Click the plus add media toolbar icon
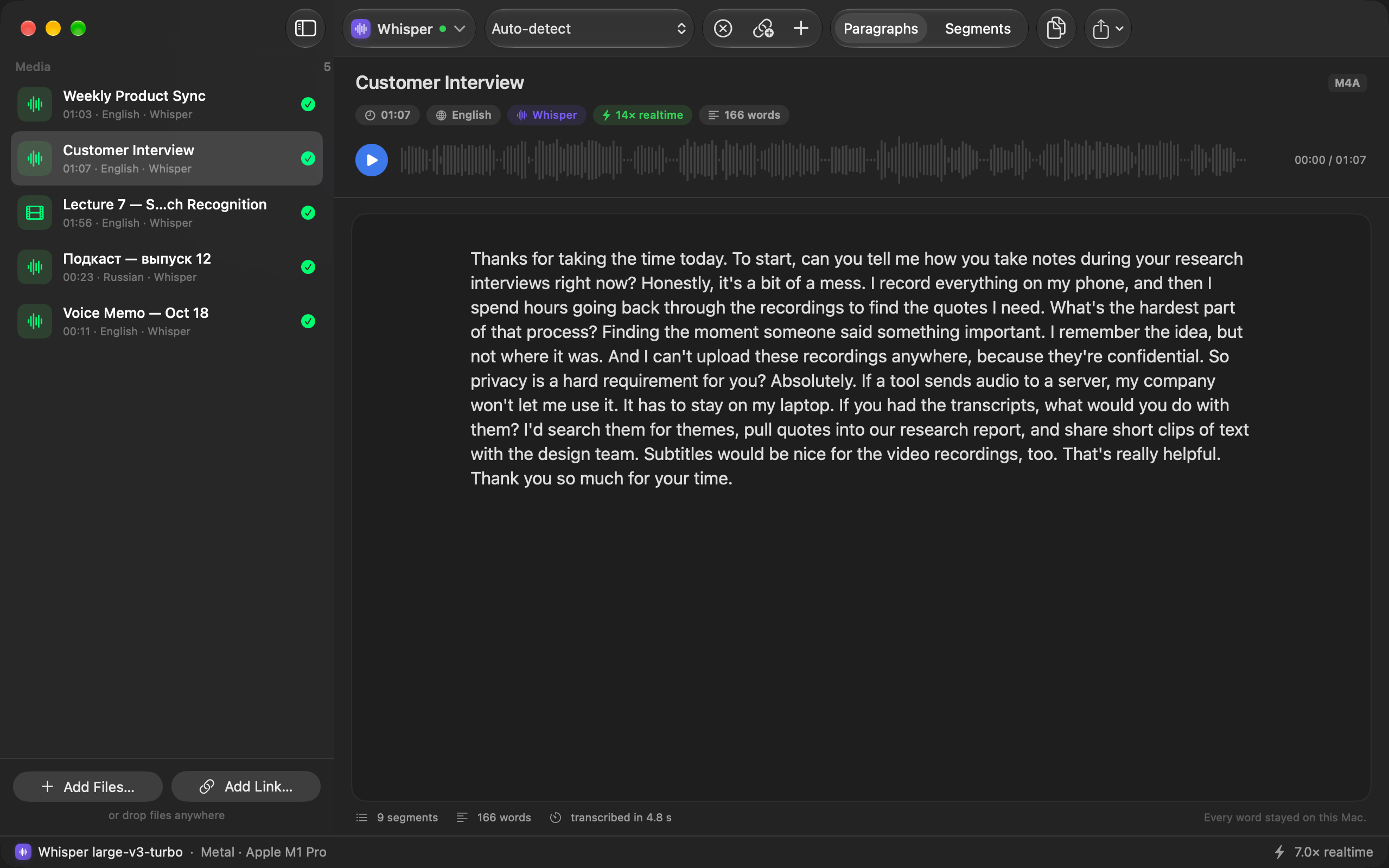This screenshot has height=868, width=1389. pyautogui.click(x=801, y=28)
